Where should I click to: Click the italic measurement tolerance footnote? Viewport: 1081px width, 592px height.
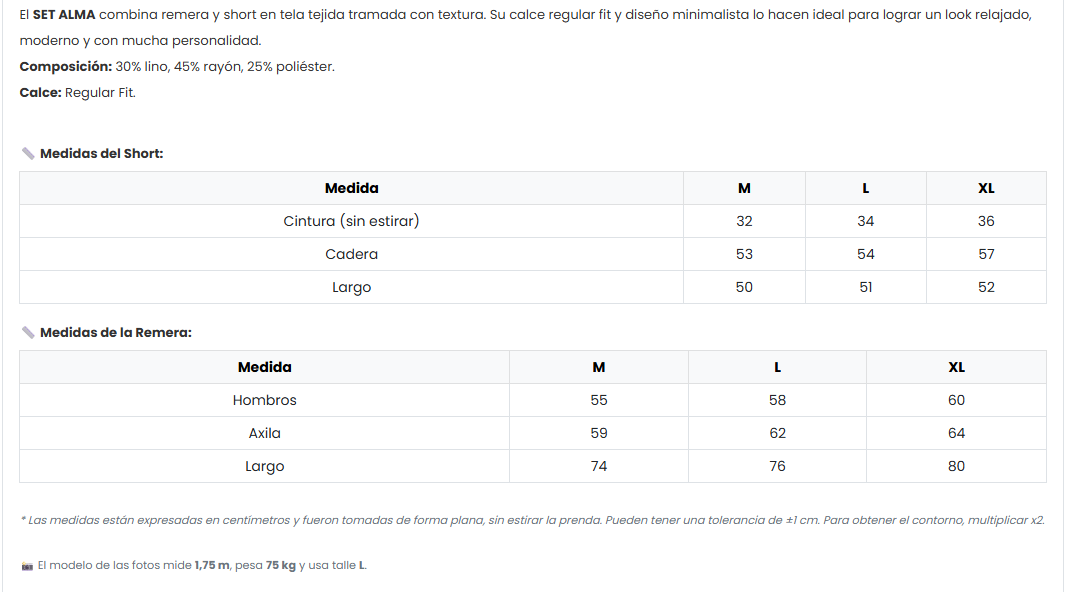click(532, 520)
